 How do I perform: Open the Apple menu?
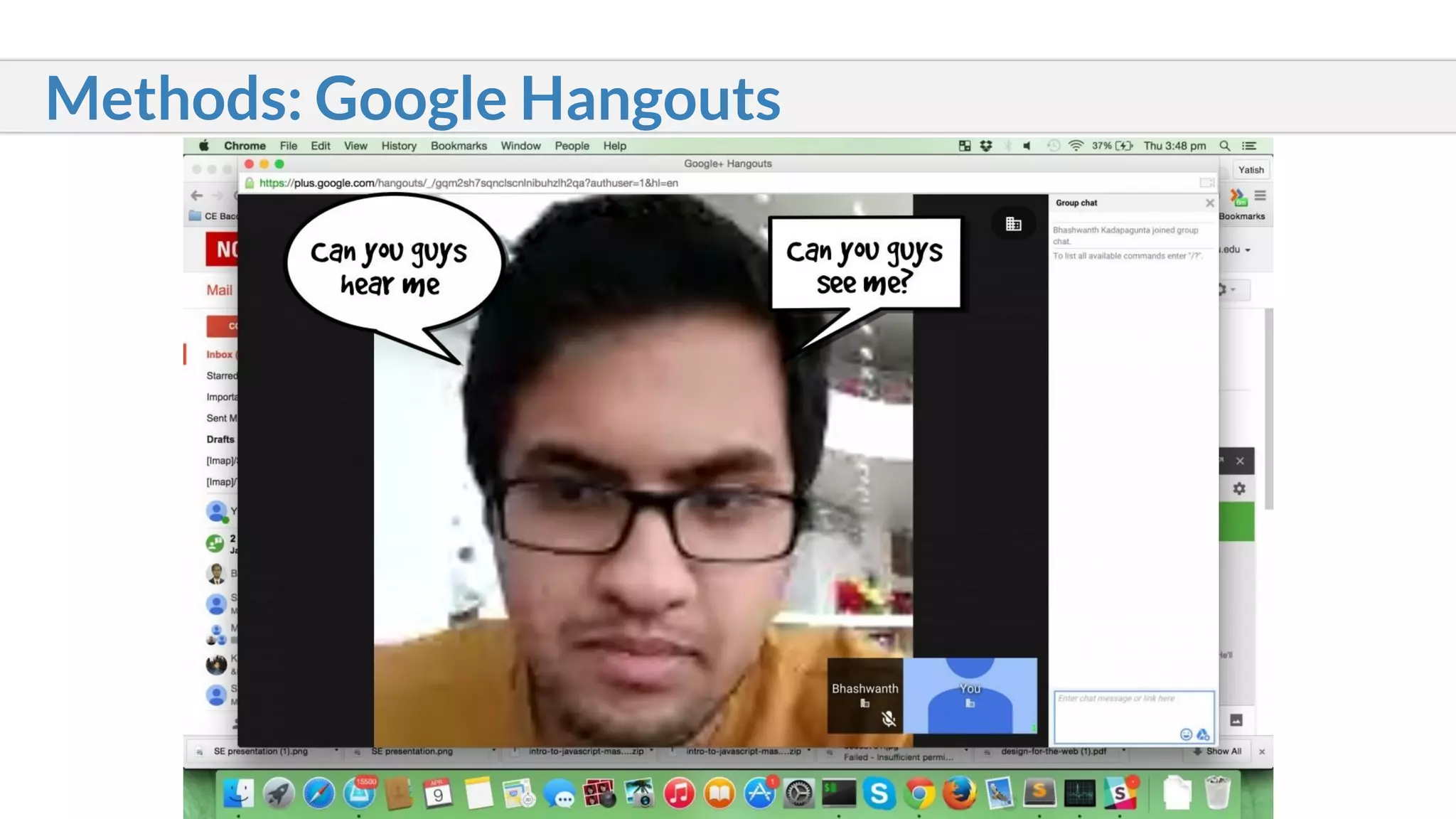click(x=204, y=146)
